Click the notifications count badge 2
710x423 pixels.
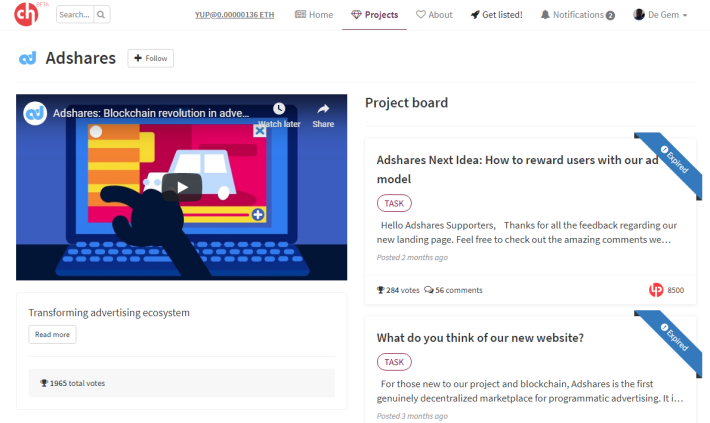click(x=610, y=15)
